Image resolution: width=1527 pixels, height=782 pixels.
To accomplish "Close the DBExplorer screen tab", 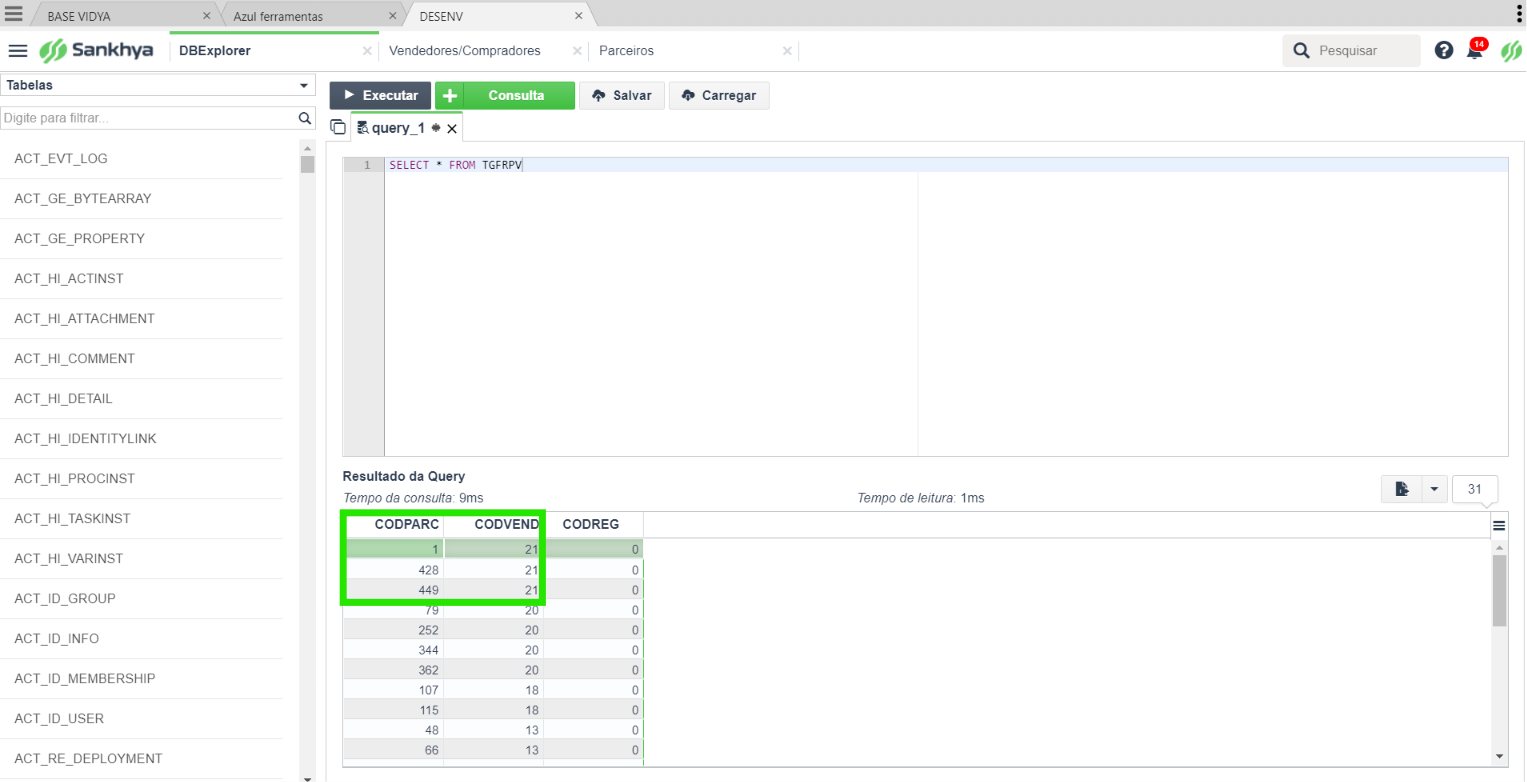I will pos(367,51).
